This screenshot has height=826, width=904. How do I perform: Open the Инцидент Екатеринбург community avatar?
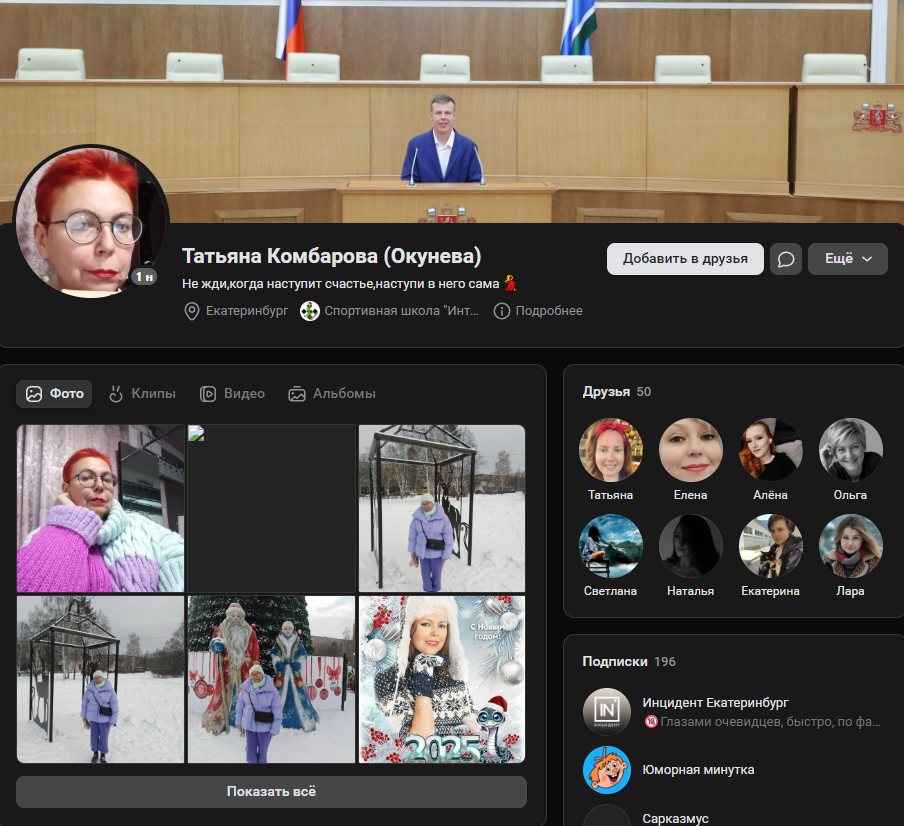pyautogui.click(x=607, y=712)
